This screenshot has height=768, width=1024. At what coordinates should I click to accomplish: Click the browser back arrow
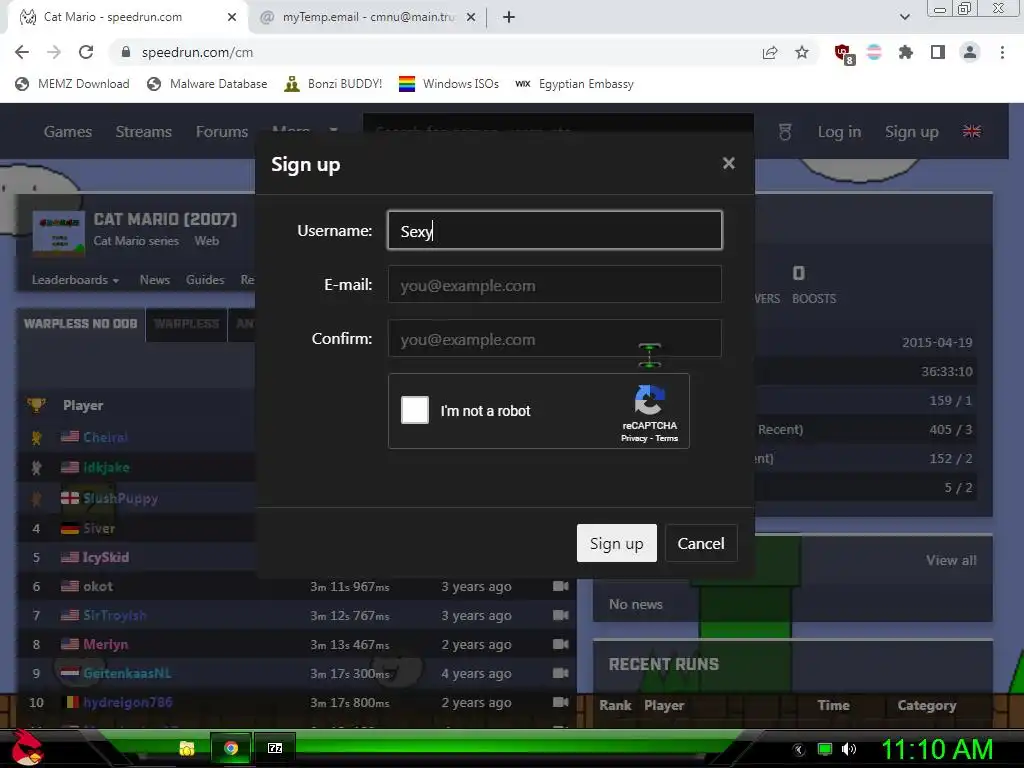pyautogui.click(x=22, y=52)
